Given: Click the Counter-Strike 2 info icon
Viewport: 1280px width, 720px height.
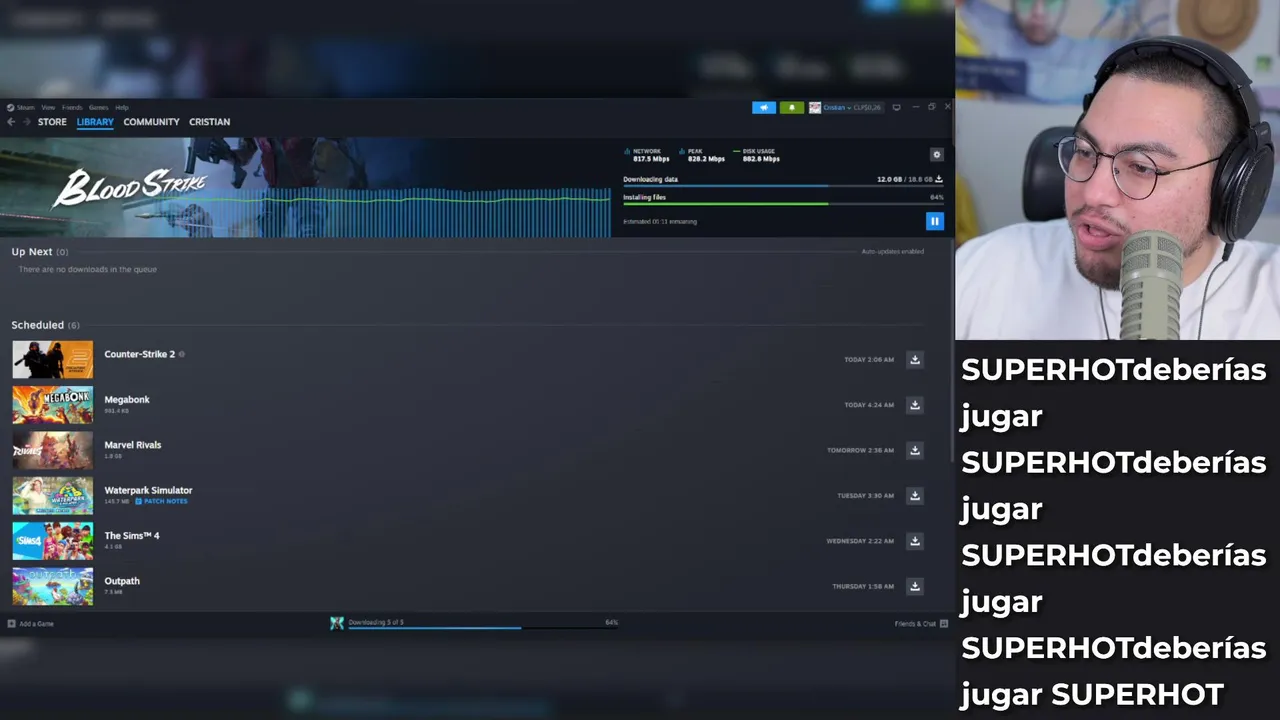Looking at the screenshot, I should [181, 354].
